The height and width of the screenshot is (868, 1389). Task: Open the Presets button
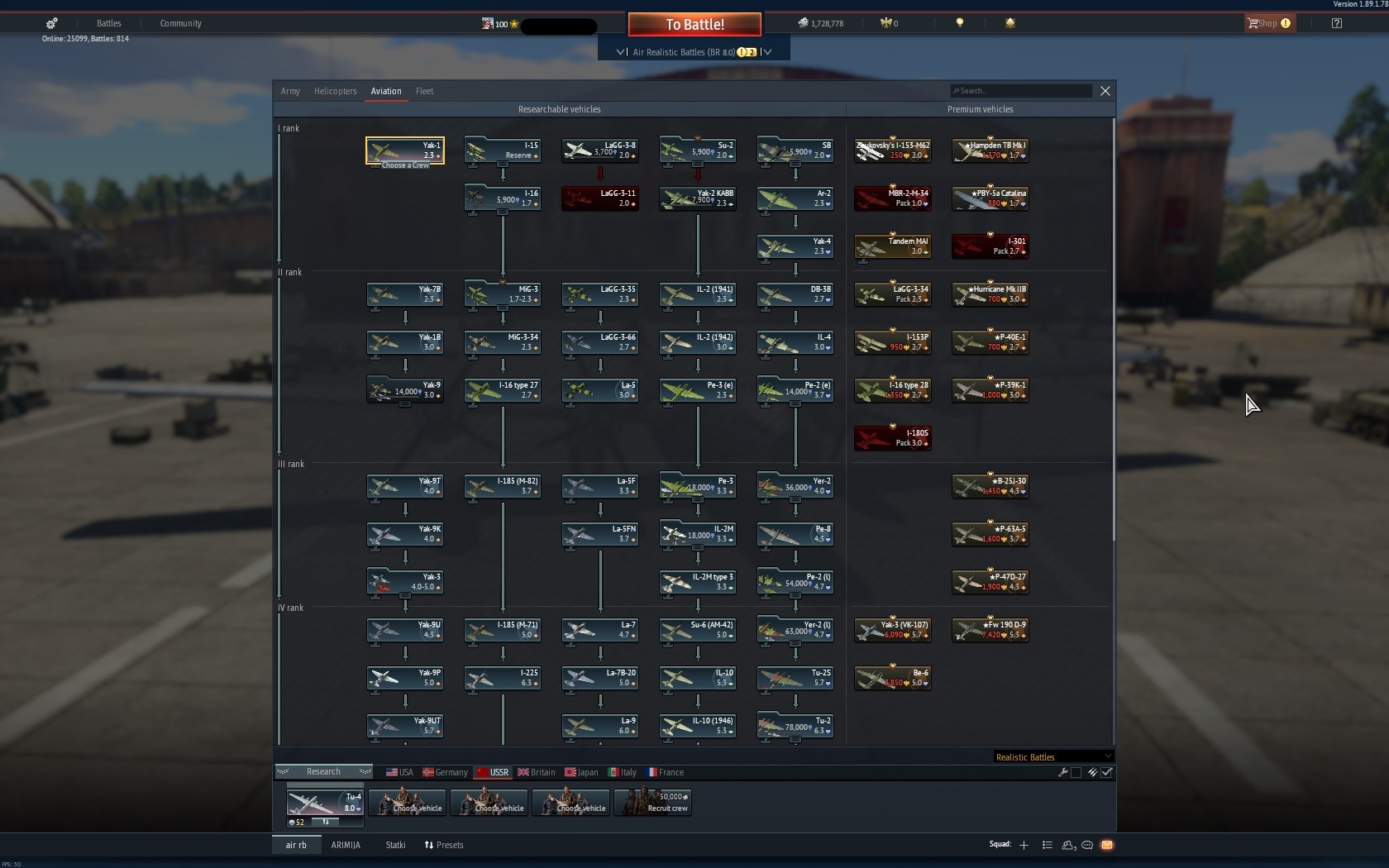(444, 845)
